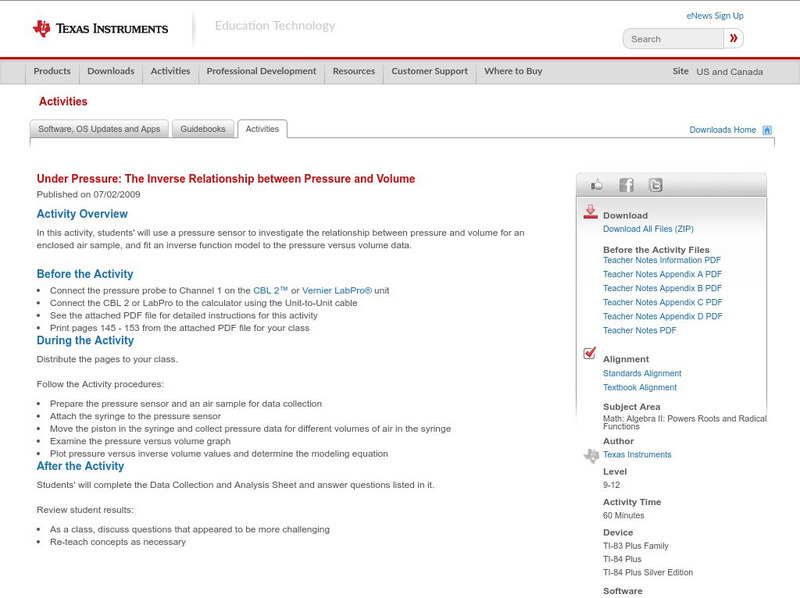Open the Customer Support menu
Image resolution: width=800 pixels, height=598 pixels.
tap(430, 71)
